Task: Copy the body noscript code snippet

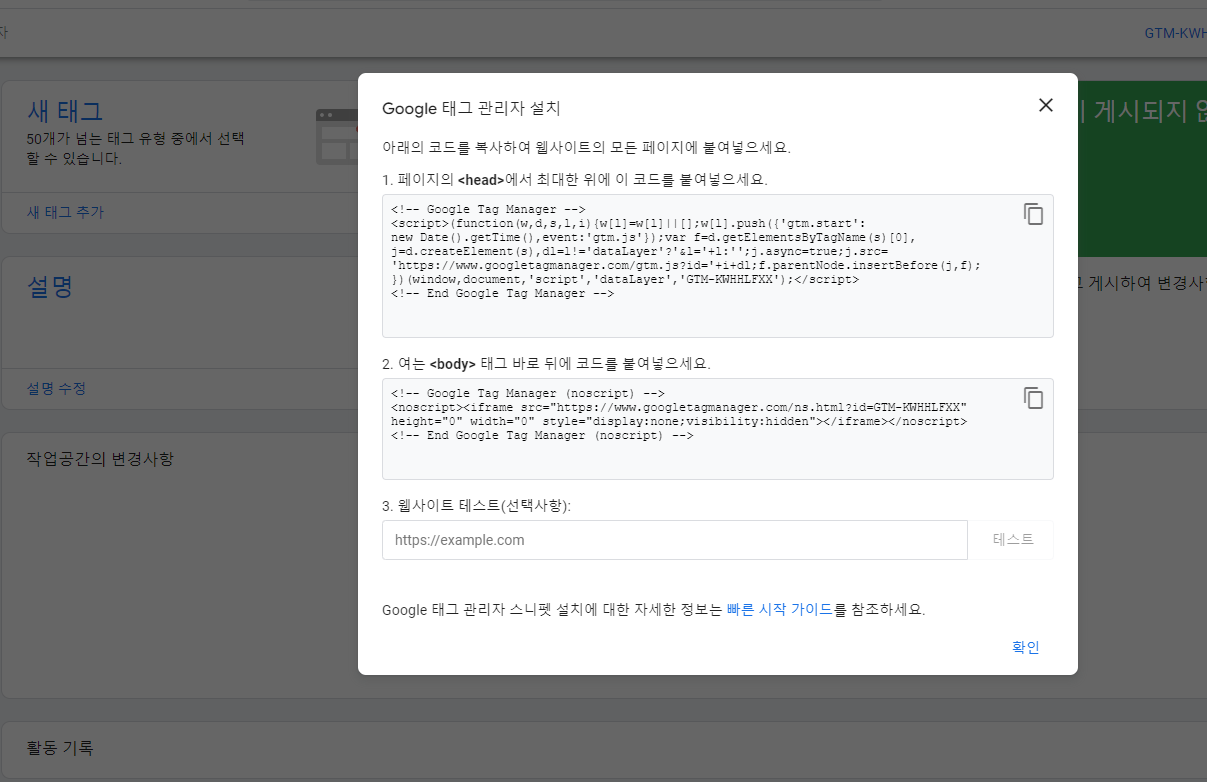Action: click(x=1033, y=398)
